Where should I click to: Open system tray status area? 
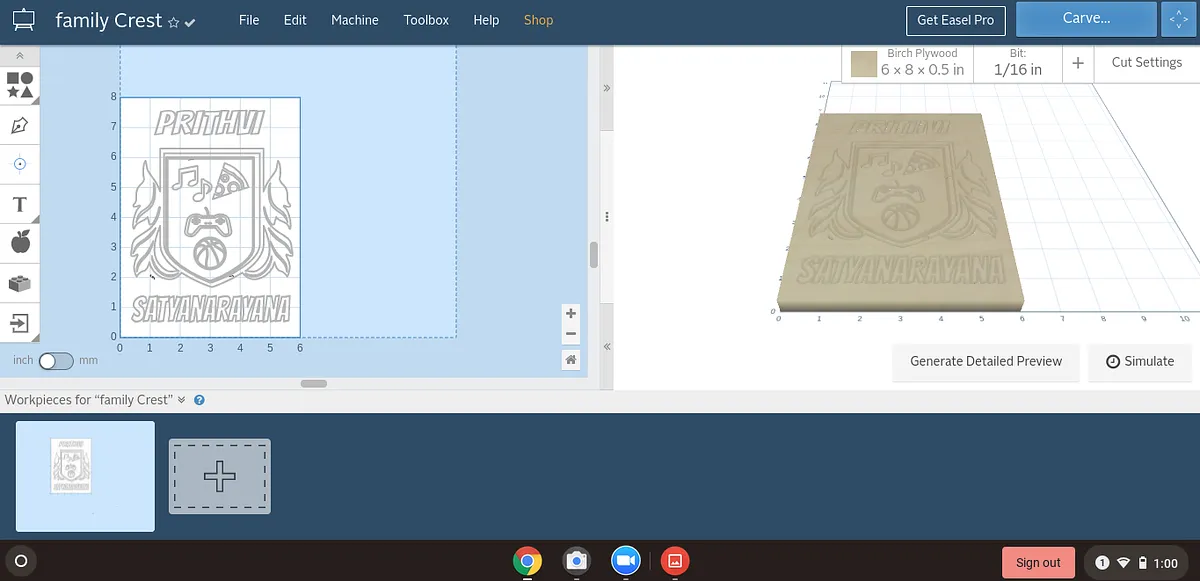pos(1139,562)
